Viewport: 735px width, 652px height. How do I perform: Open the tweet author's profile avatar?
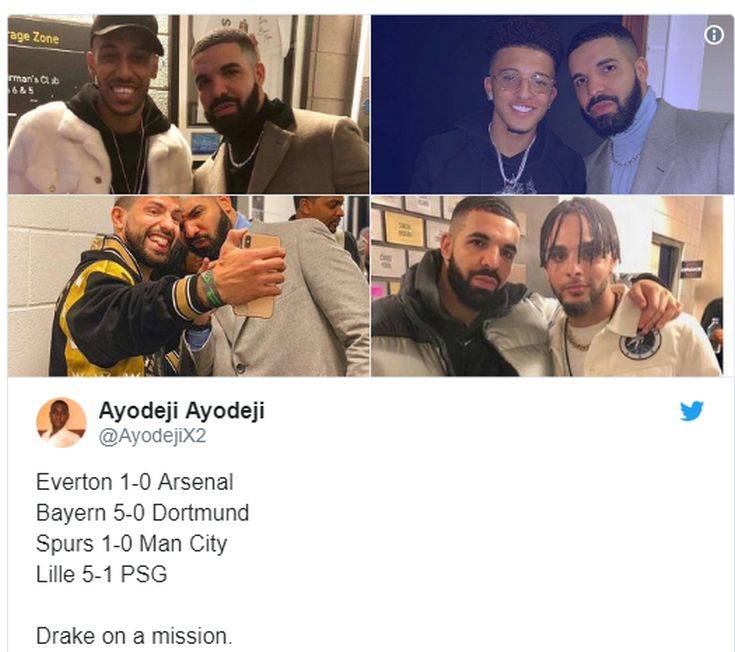[61, 421]
